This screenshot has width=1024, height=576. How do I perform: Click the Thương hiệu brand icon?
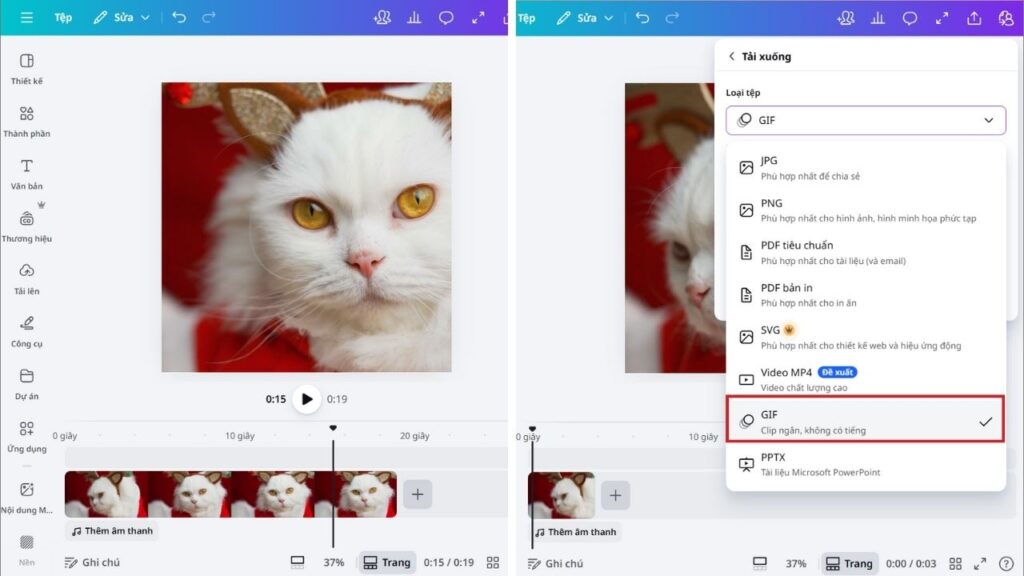click(27, 225)
